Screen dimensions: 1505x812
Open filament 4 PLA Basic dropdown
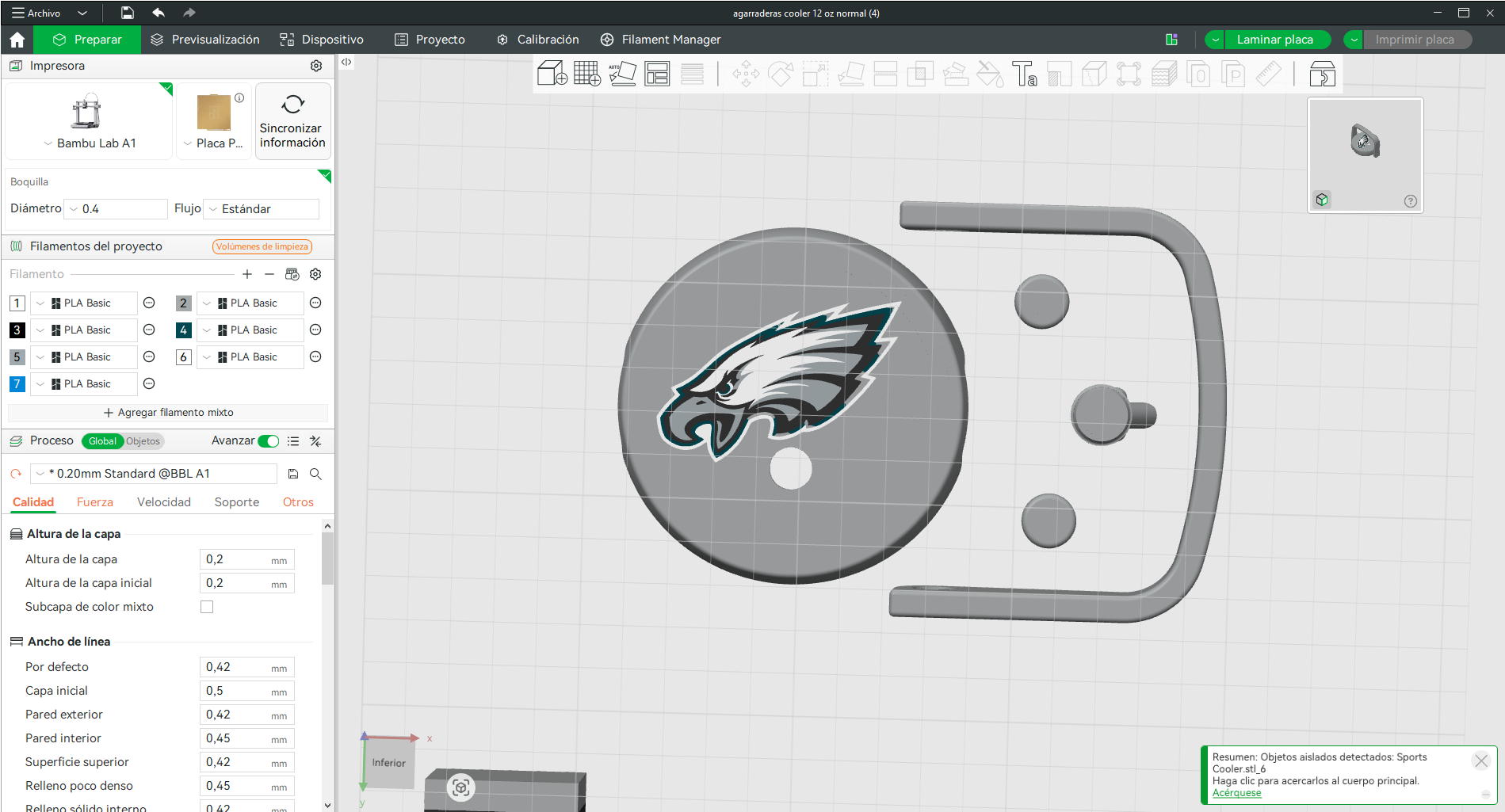250,330
